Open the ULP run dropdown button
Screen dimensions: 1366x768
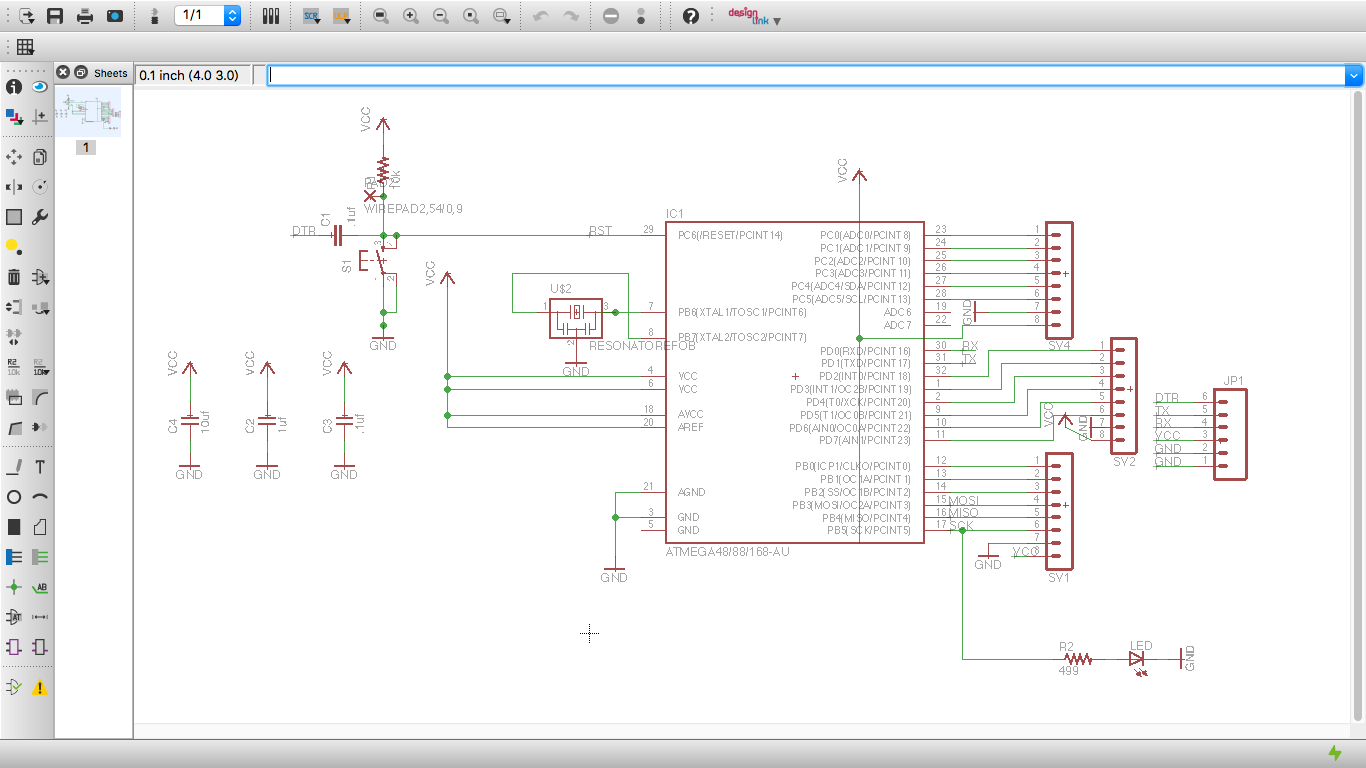click(341, 16)
